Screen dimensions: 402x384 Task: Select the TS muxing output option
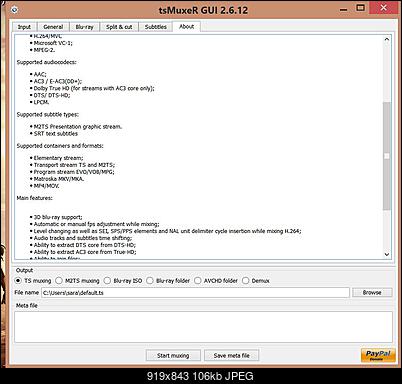[33, 281]
